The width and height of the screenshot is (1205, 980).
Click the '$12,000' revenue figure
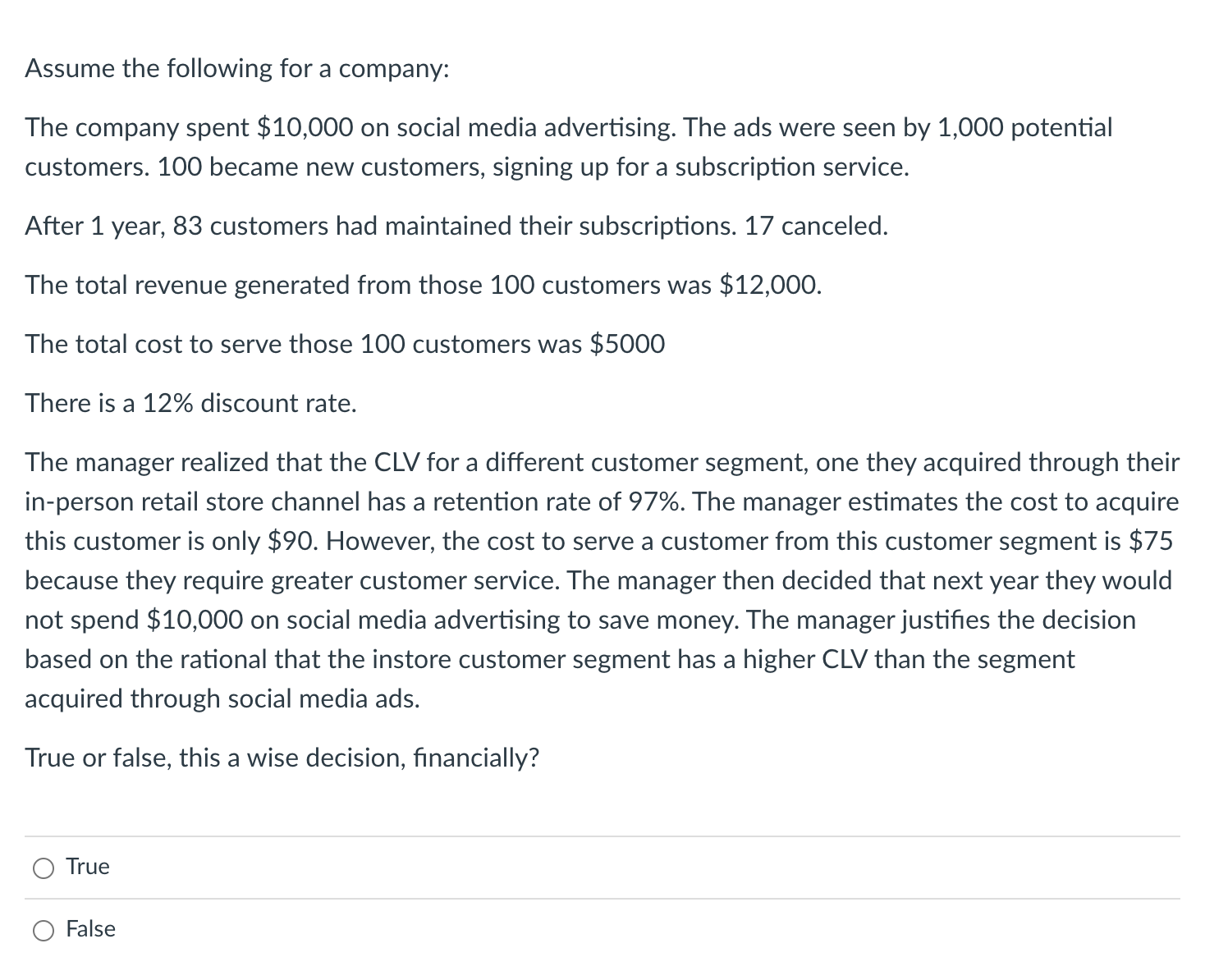[x=769, y=285]
